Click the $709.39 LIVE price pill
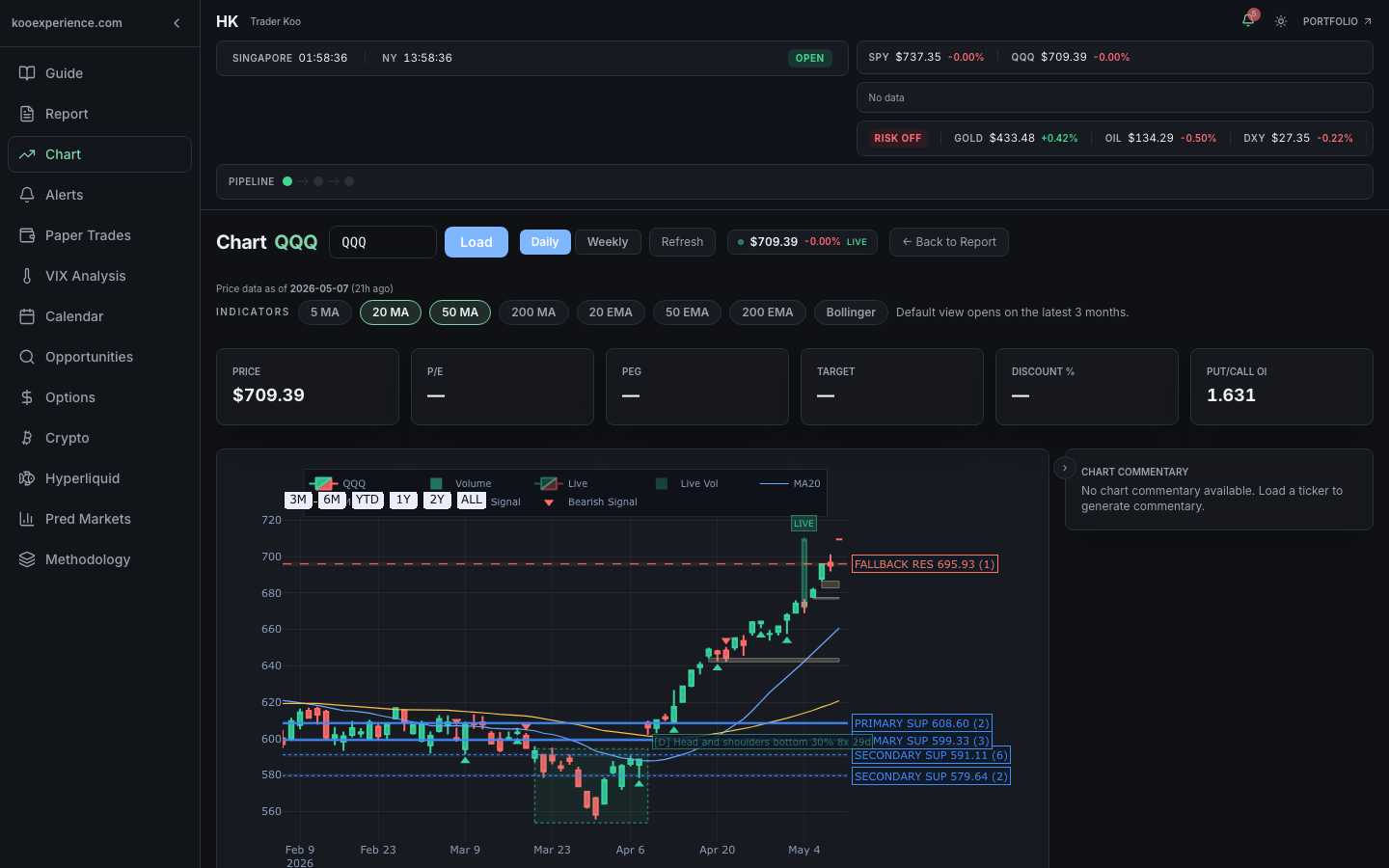This screenshot has height=868, width=1389. (803, 242)
